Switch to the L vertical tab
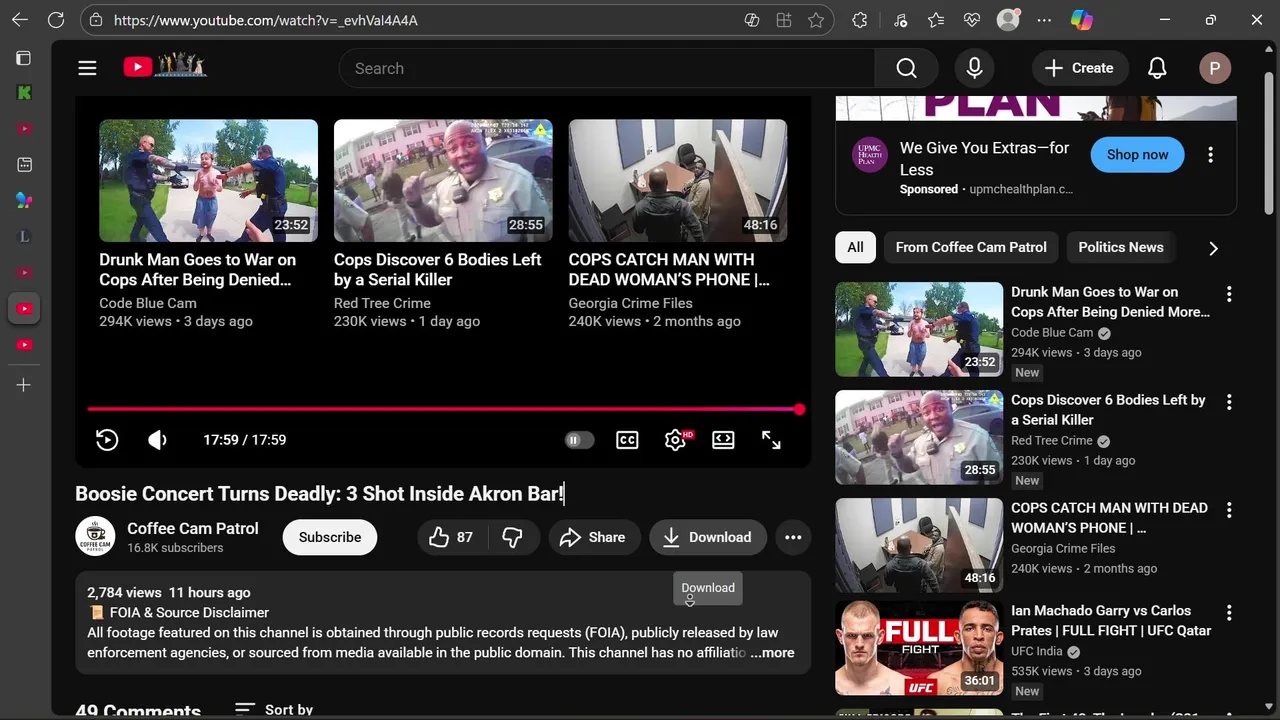1280x720 pixels. tap(24, 237)
